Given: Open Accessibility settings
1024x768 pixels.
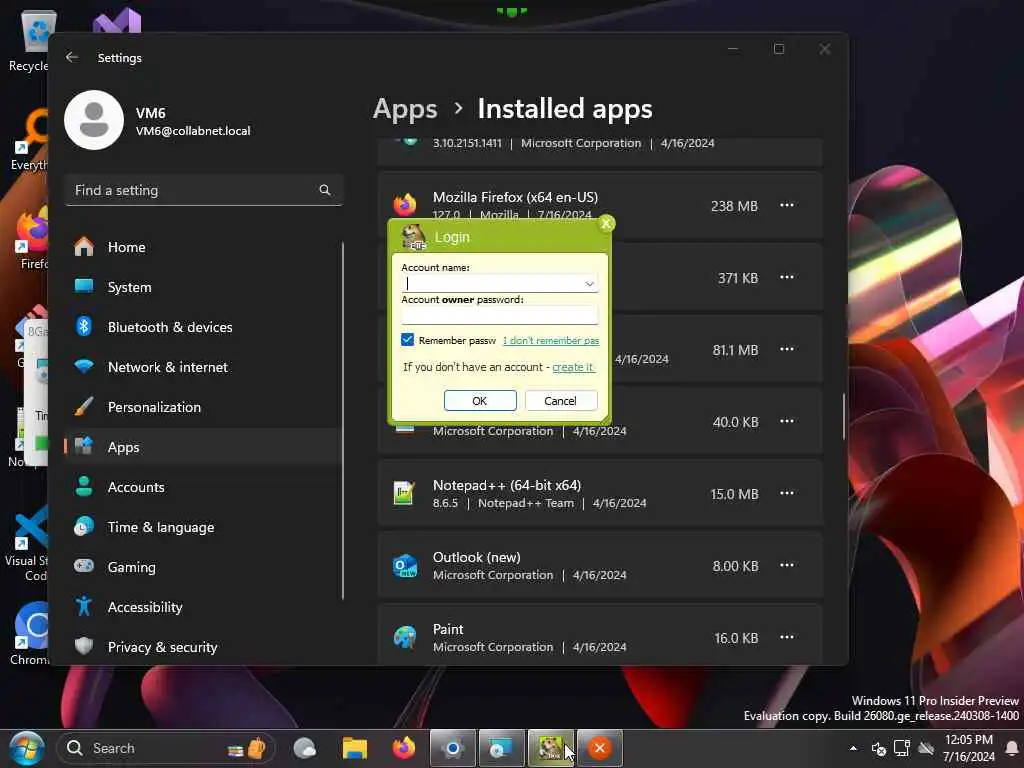Looking at the screenshot, I should coord(202,607).
